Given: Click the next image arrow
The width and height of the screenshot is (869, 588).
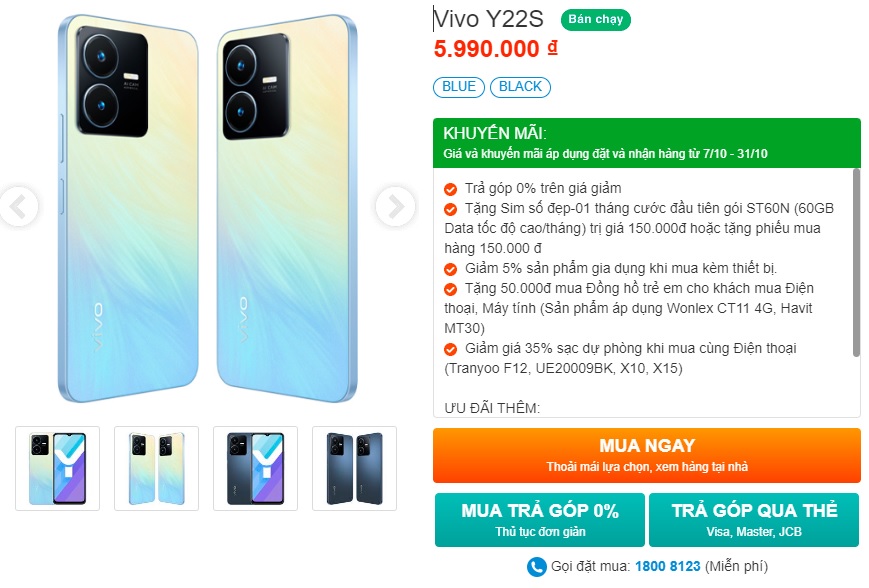Looking at the screenshot, I should click(x=394, y=207).
